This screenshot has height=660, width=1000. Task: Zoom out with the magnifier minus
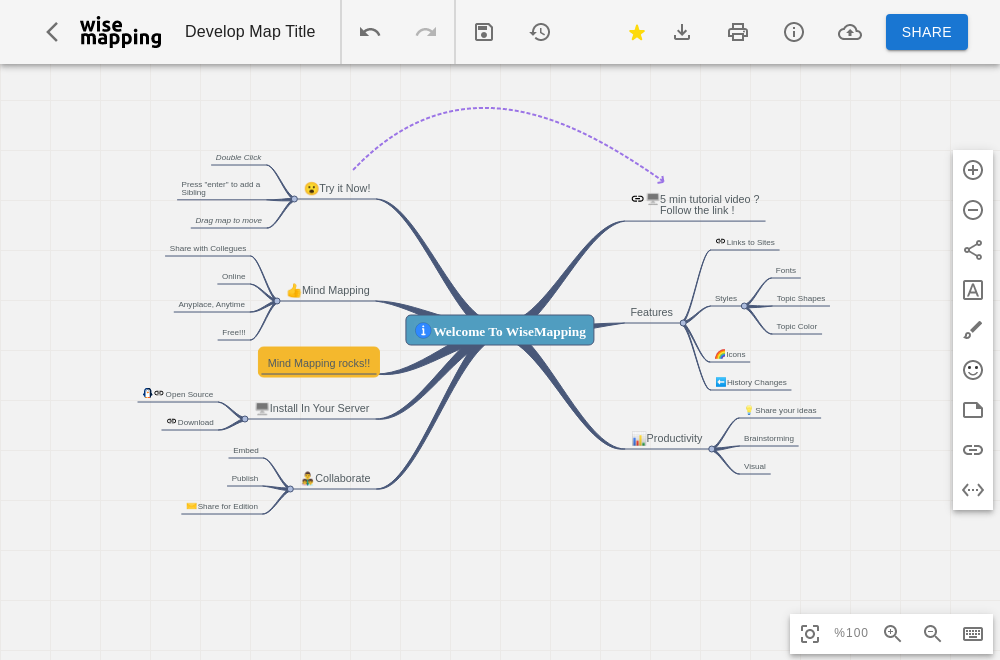932,633
